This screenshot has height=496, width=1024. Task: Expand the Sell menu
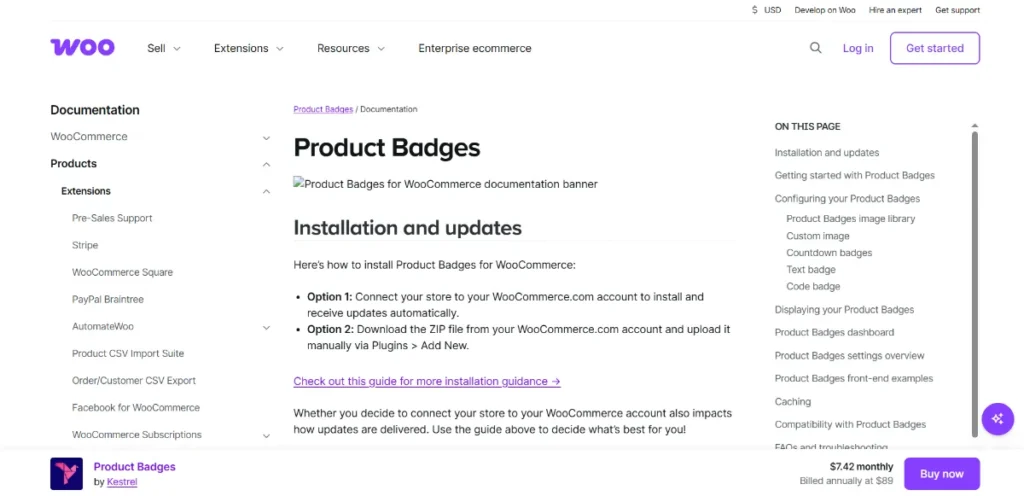pos(164,48)
